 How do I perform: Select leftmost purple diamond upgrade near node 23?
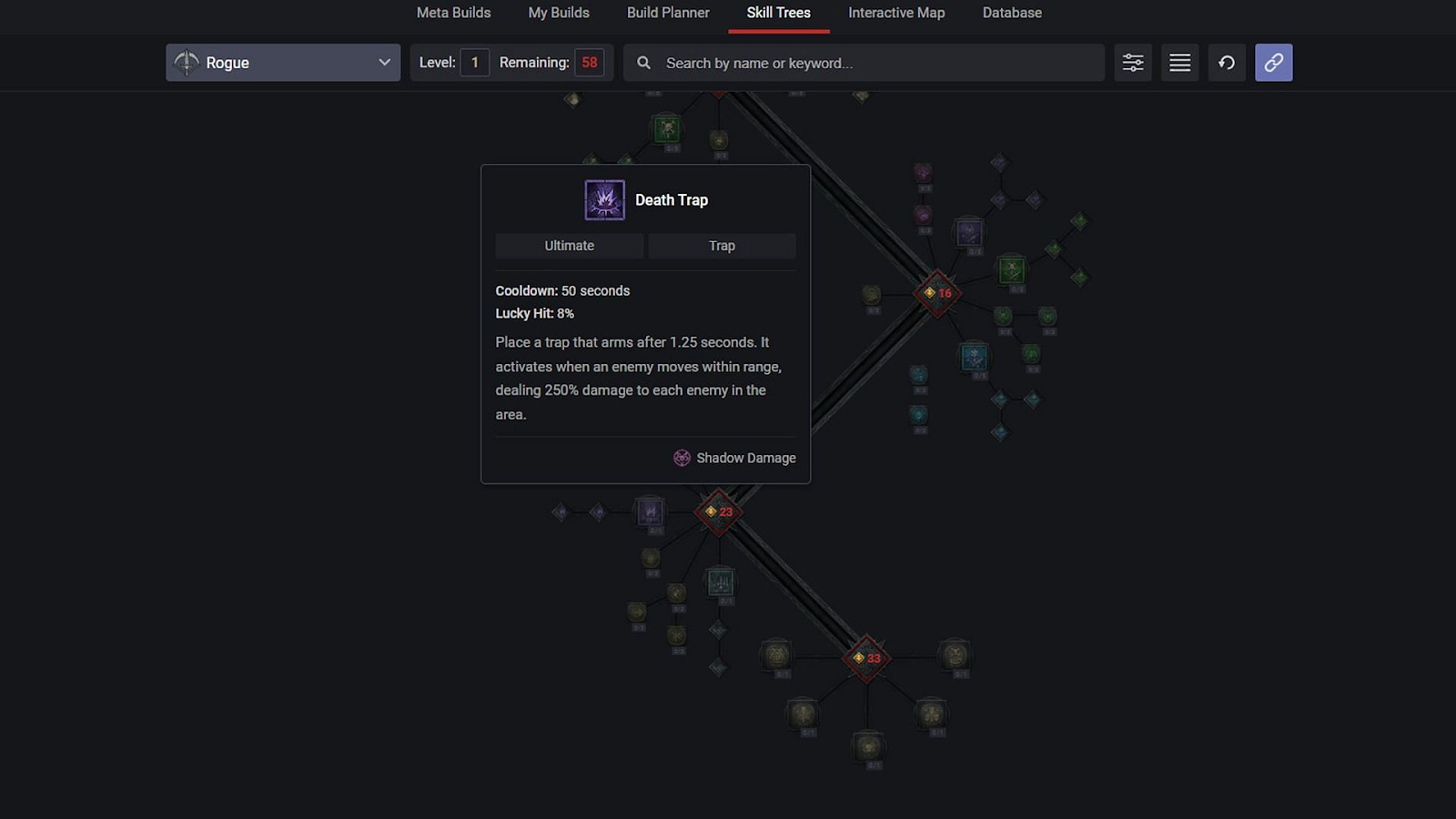pos(561,512)
